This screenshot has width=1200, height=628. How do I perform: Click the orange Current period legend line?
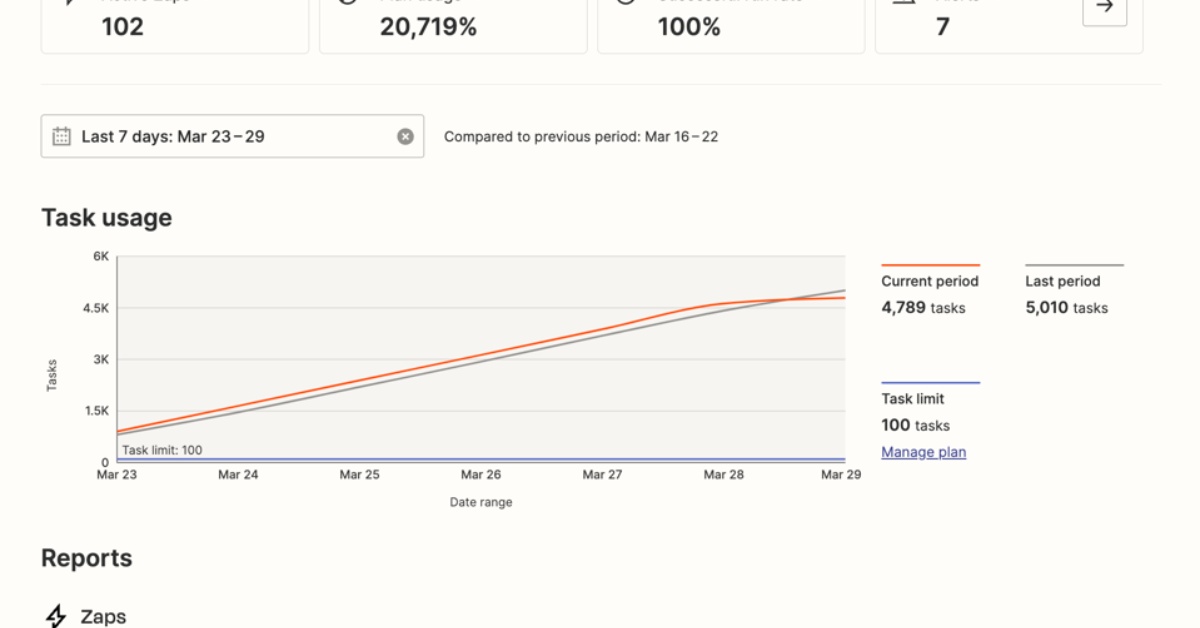tap(930, 265)
